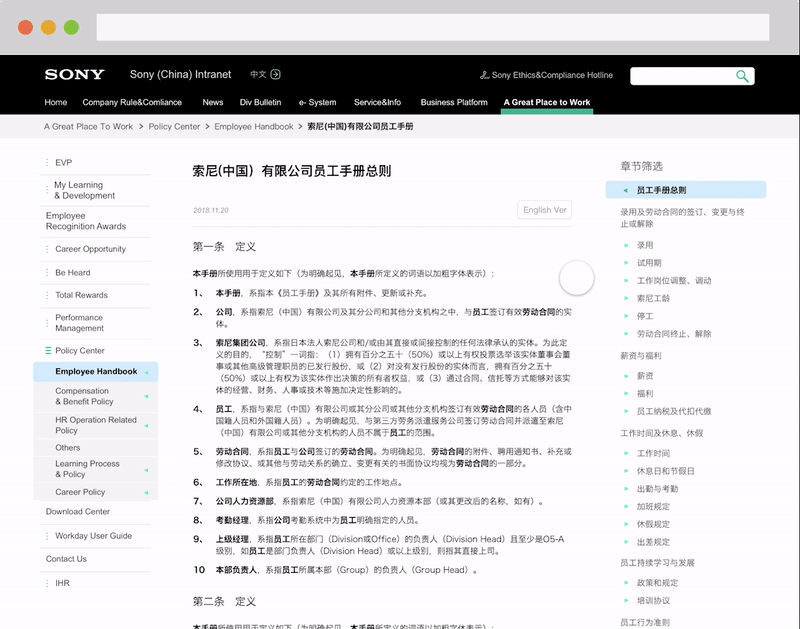Jump to 试用期 chapter in filter list
The width and height of the screenshot is (800, 629).
(x=649, y=263)
